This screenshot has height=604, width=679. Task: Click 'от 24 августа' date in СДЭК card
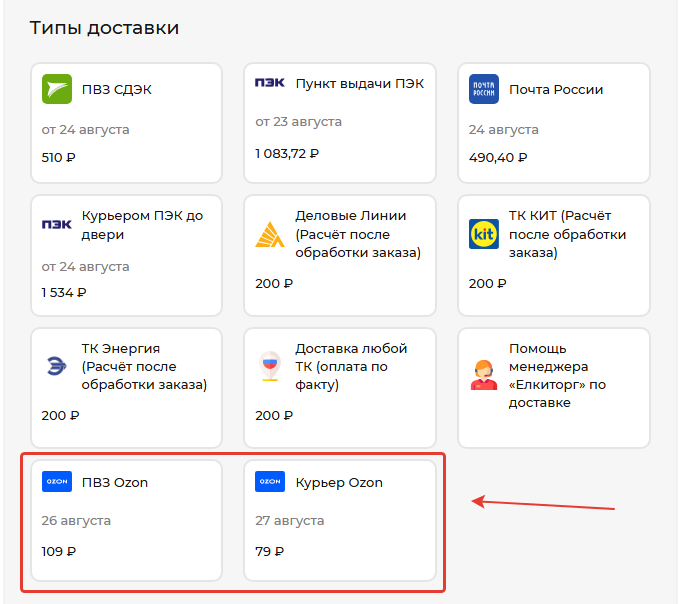(x=85, y=129)
